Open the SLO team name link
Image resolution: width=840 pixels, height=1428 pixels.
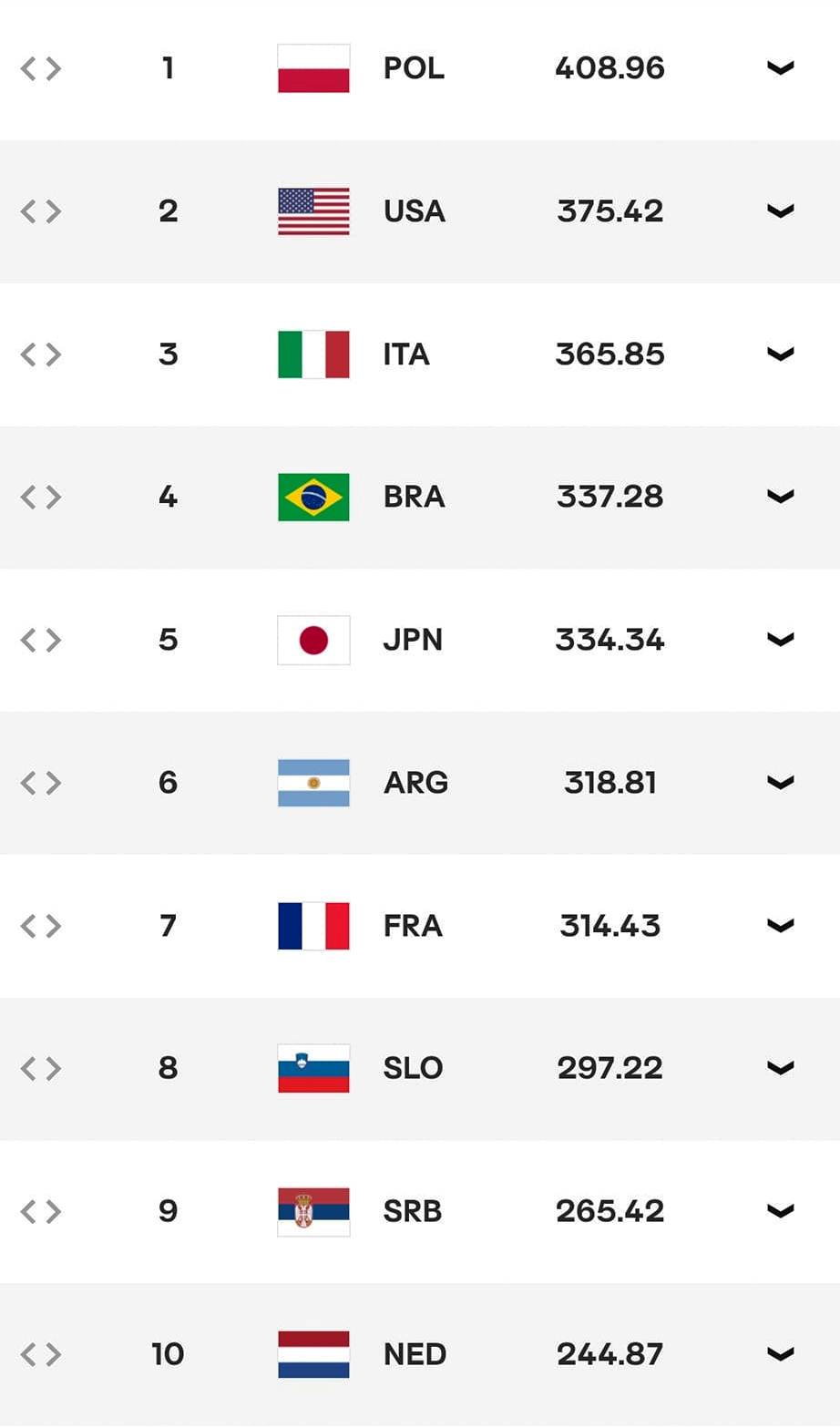[x=413, y=1068]
